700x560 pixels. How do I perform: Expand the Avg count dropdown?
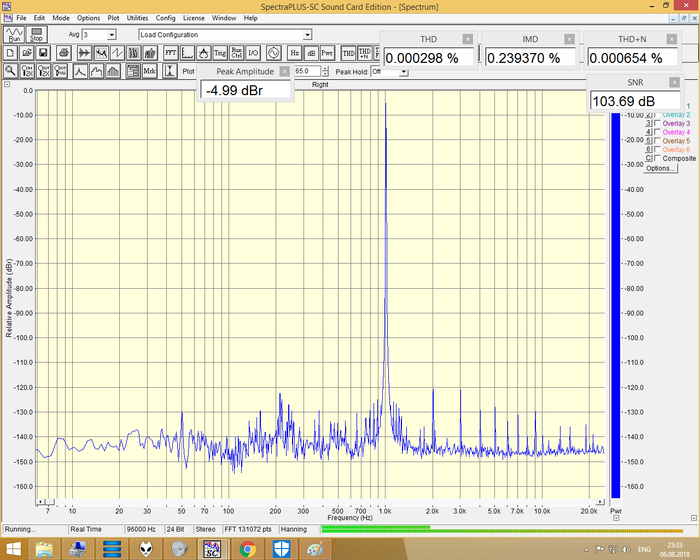click(x=110, y=34)
